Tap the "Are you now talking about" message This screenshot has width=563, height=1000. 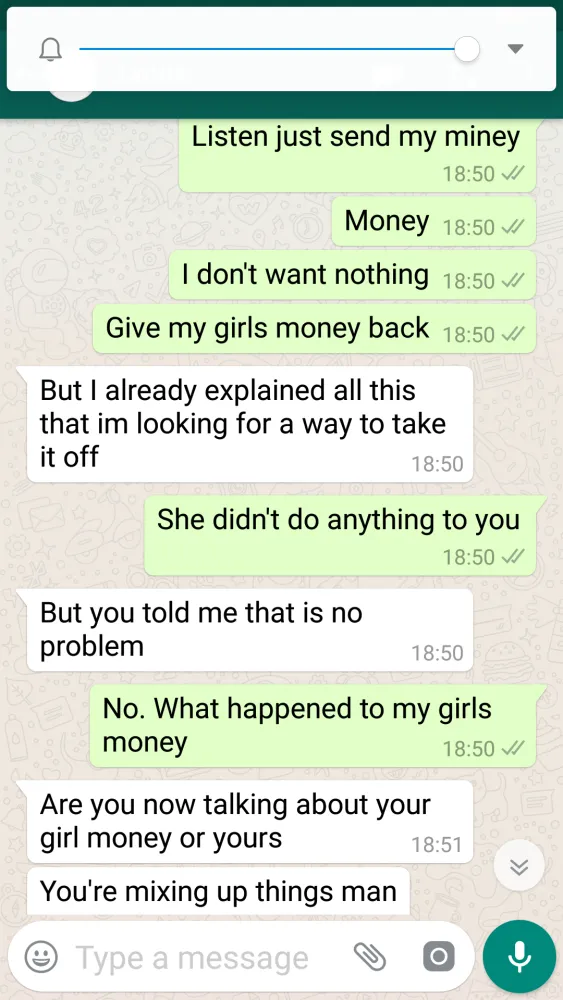click(x=250, y=821)
